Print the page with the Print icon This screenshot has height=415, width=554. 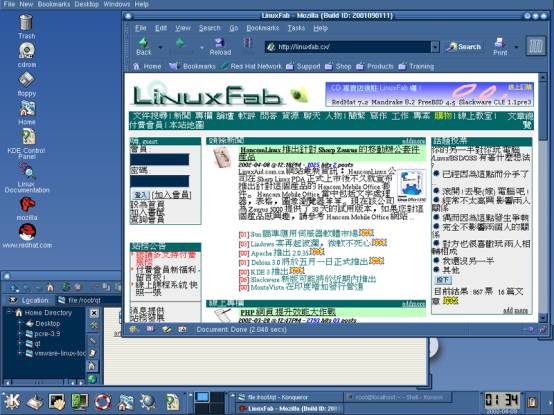click(500, 46)
